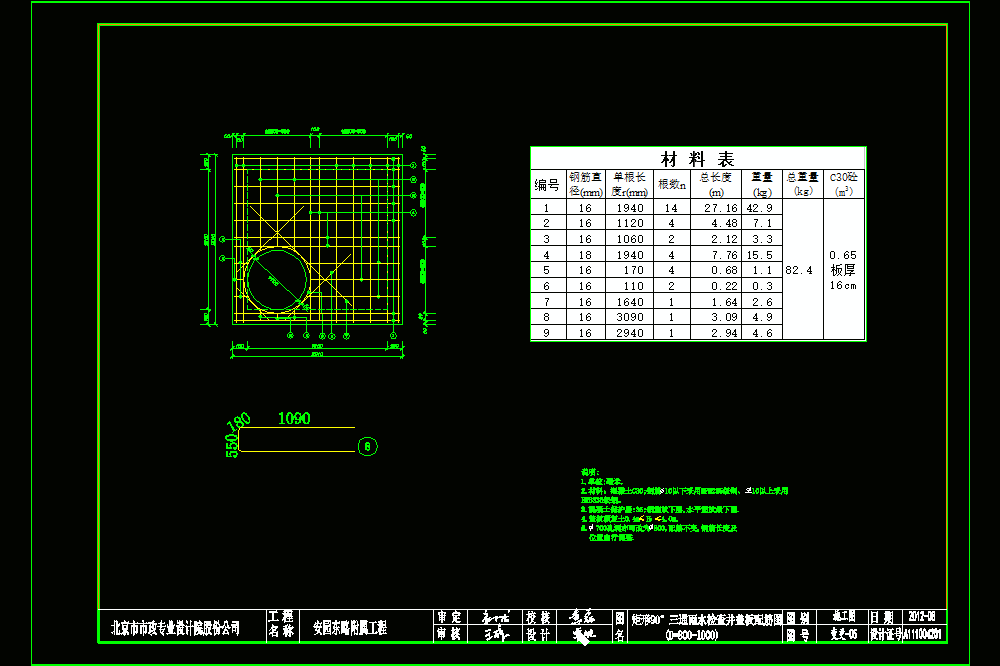Click the length value 2940

629,333
